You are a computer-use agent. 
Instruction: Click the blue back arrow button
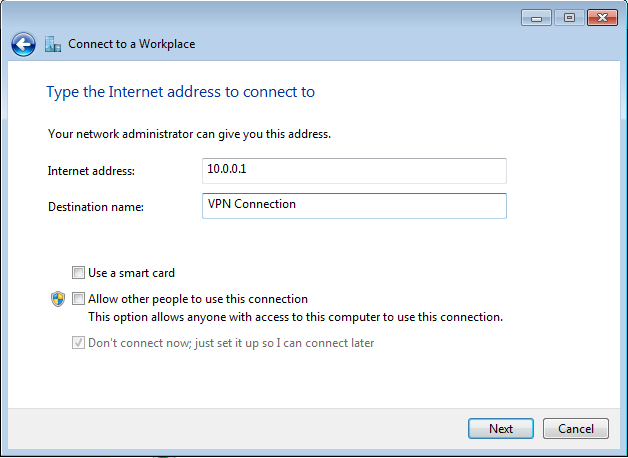pos(23,44)
